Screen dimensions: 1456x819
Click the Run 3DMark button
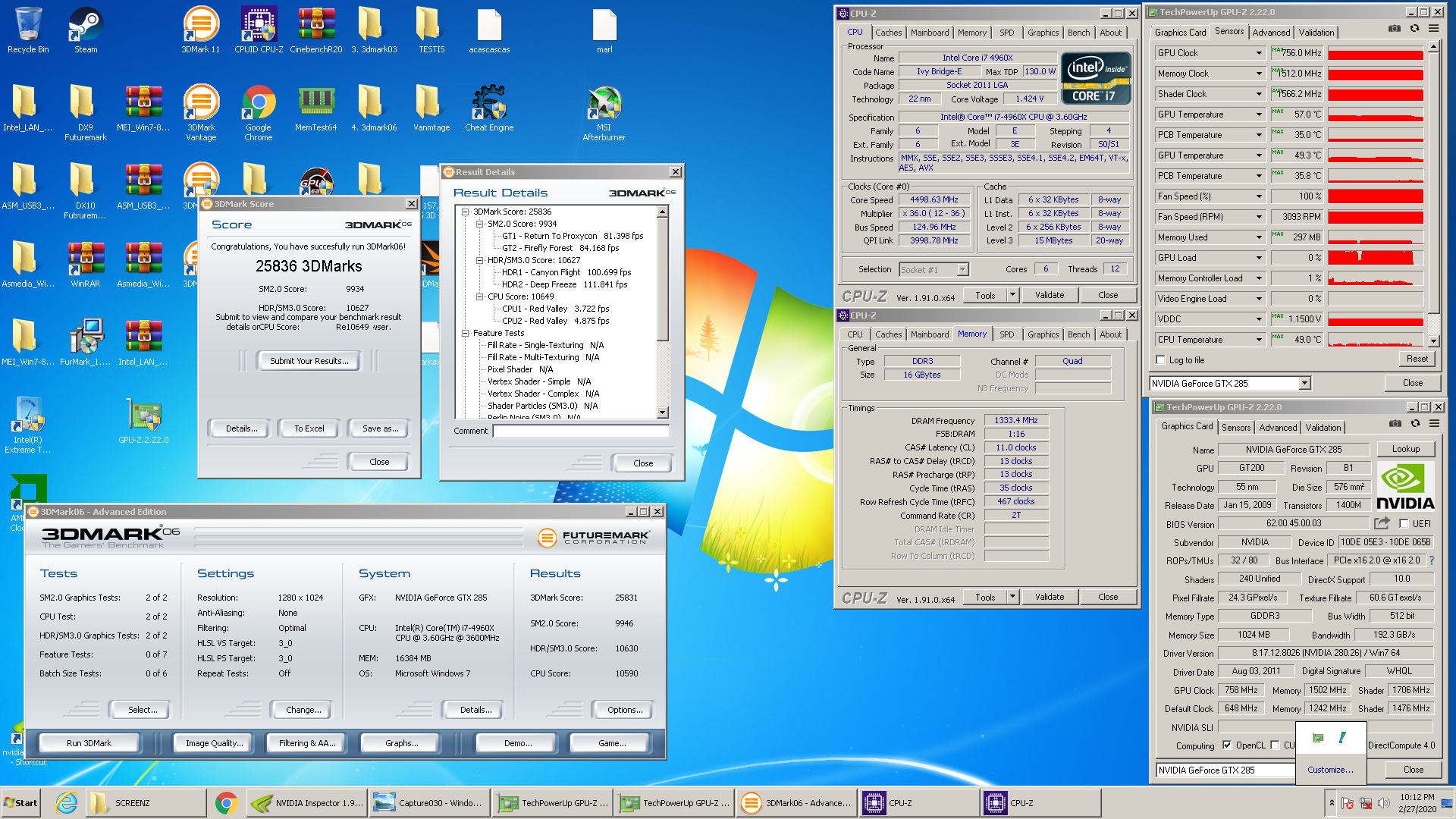(89, 743)
